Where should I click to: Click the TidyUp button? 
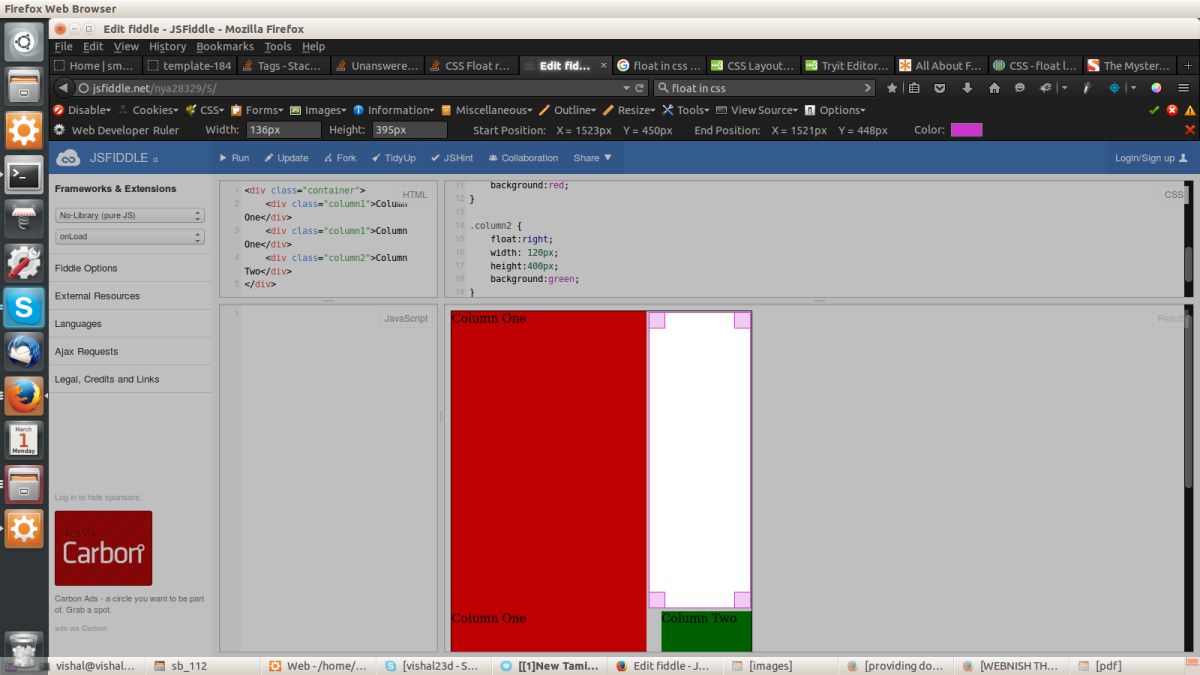[x=393, y=158]
